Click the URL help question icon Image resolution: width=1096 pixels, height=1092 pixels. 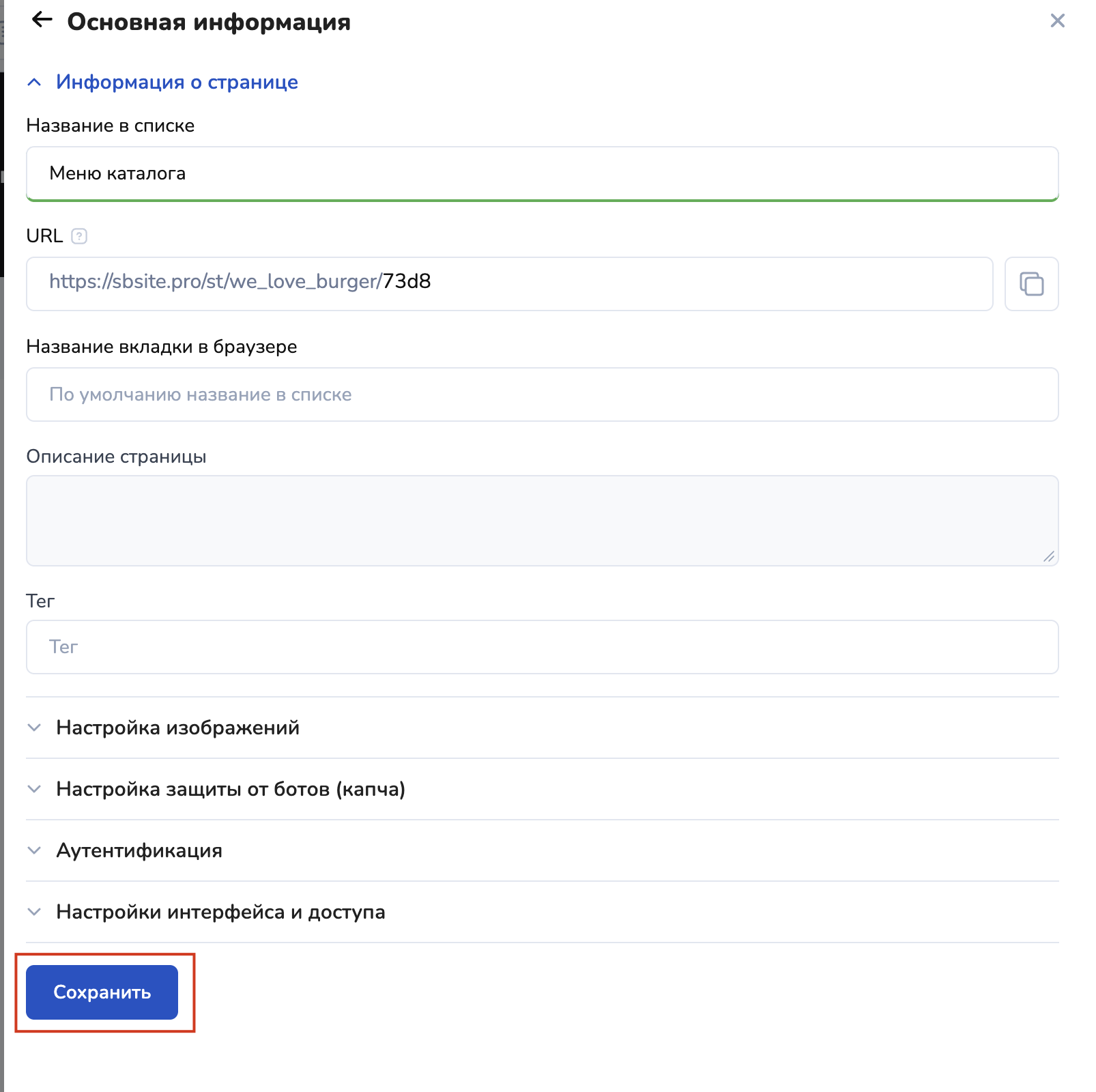tap(79, 236)
